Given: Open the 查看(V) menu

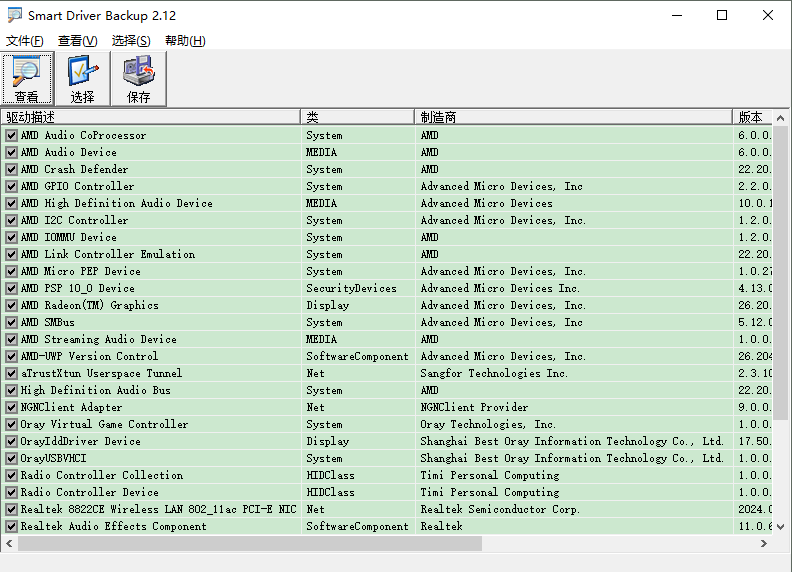Looking at the screenshot, I should [77, 41].
